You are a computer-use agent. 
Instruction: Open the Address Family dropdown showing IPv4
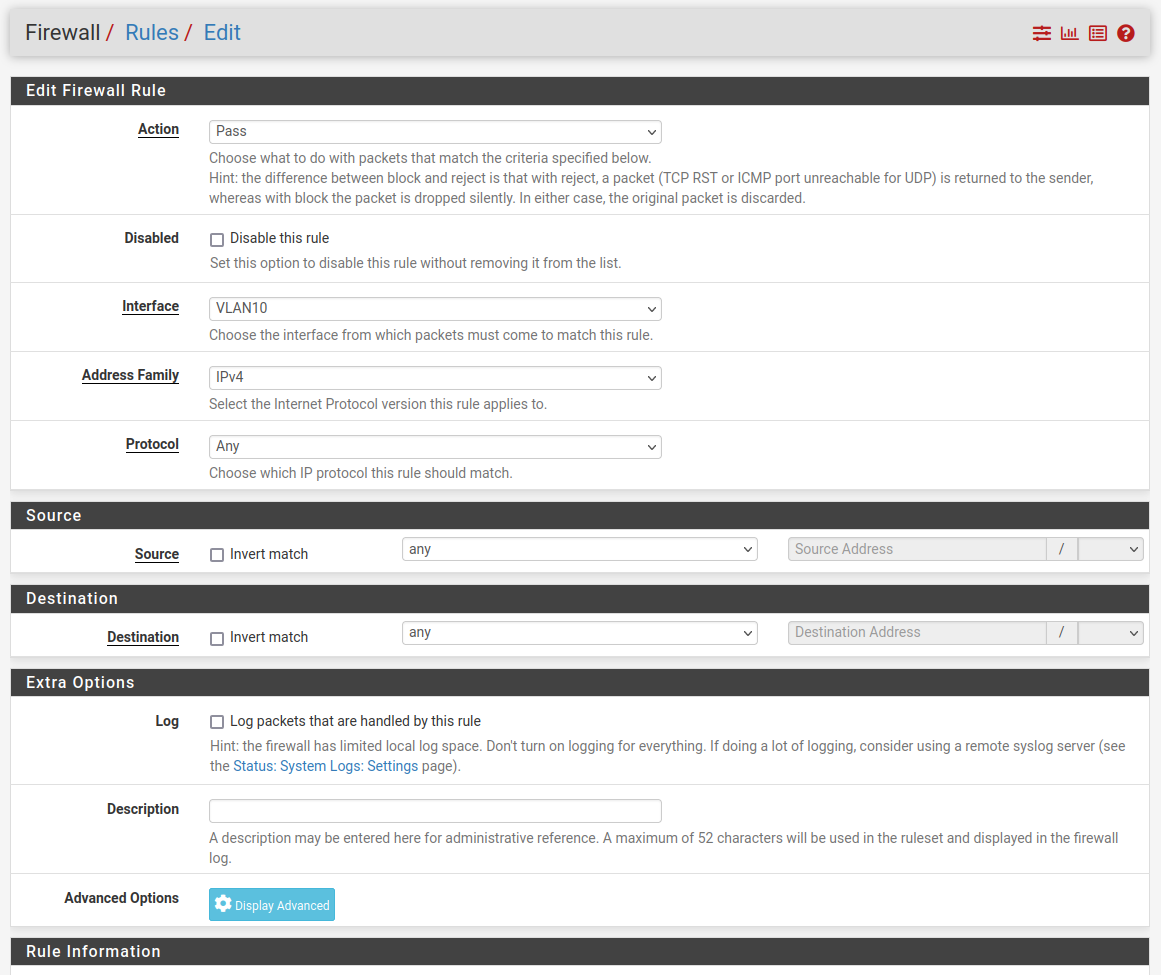[x=435, y=378]
